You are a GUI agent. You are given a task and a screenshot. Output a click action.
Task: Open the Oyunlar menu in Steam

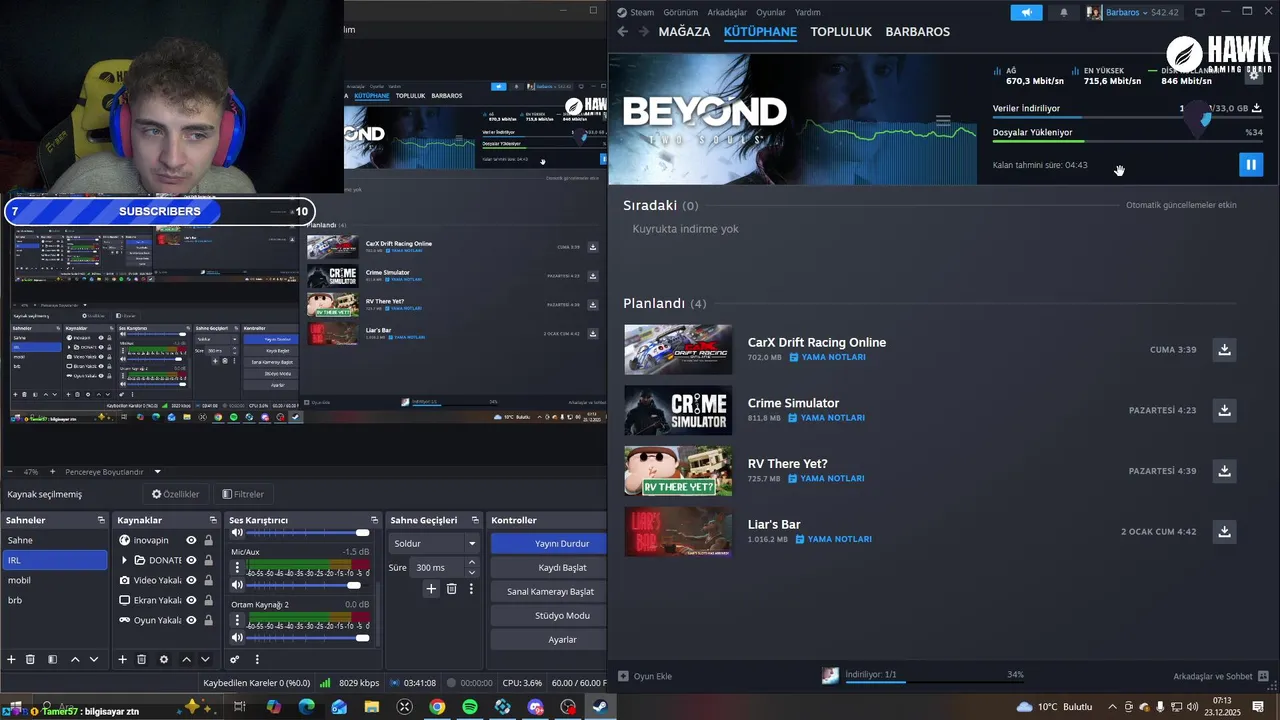coord(770,12)
